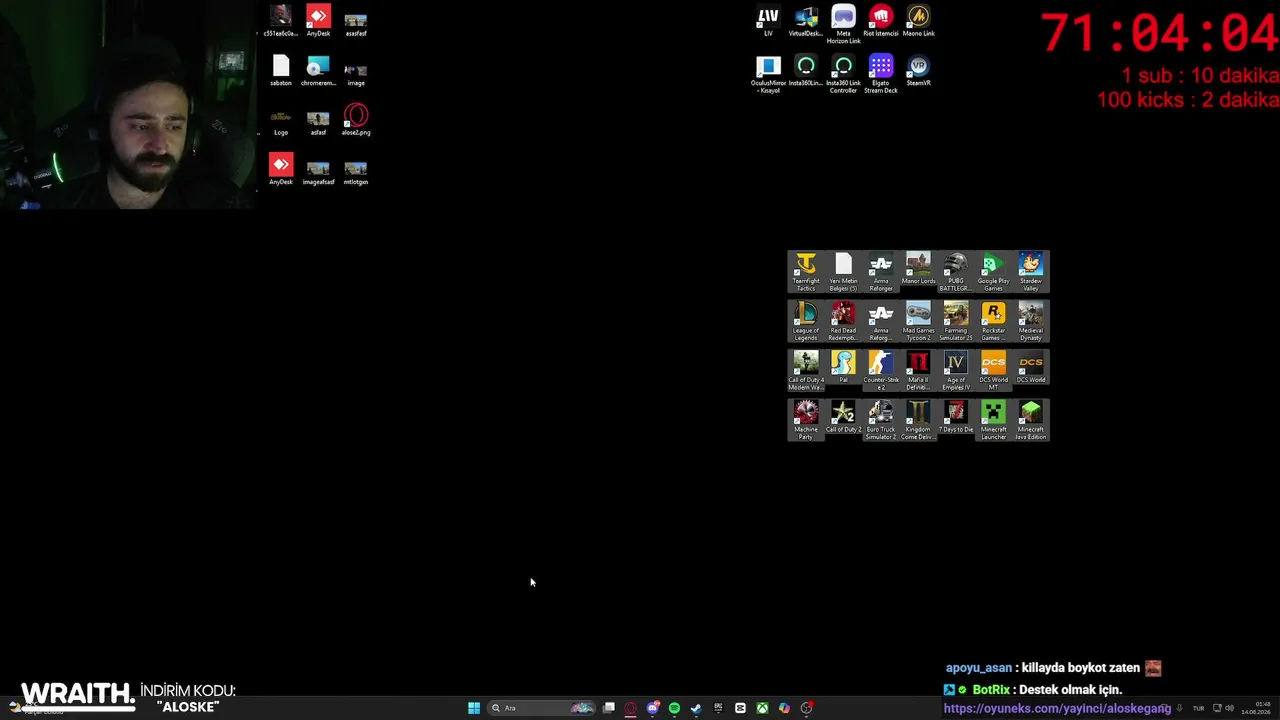Select the Minecraft Java Edition icon
1280x720 pixels.
click(x=1031, y=421)
